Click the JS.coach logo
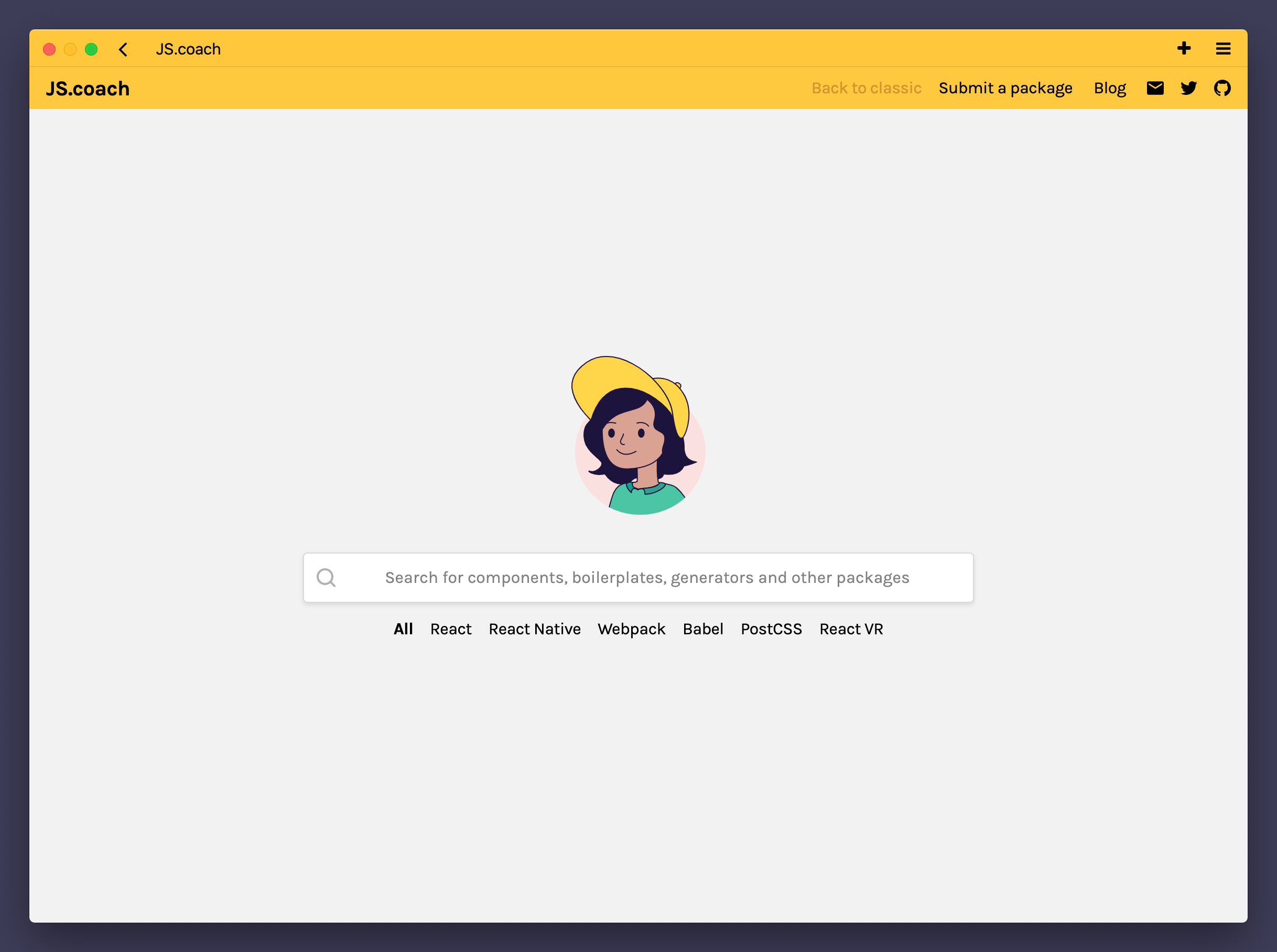 (88, 89)
